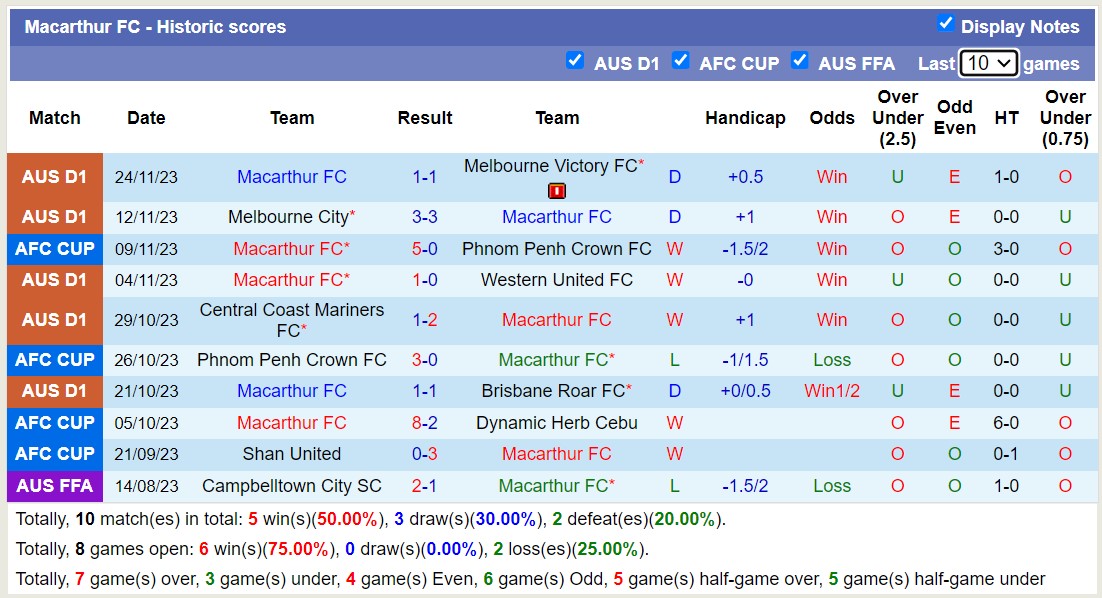Screen dimensions: 1102x598
Task: Click the AUS D1 badge on the Central Coast Mariners row
Action: tap(54, 319)
